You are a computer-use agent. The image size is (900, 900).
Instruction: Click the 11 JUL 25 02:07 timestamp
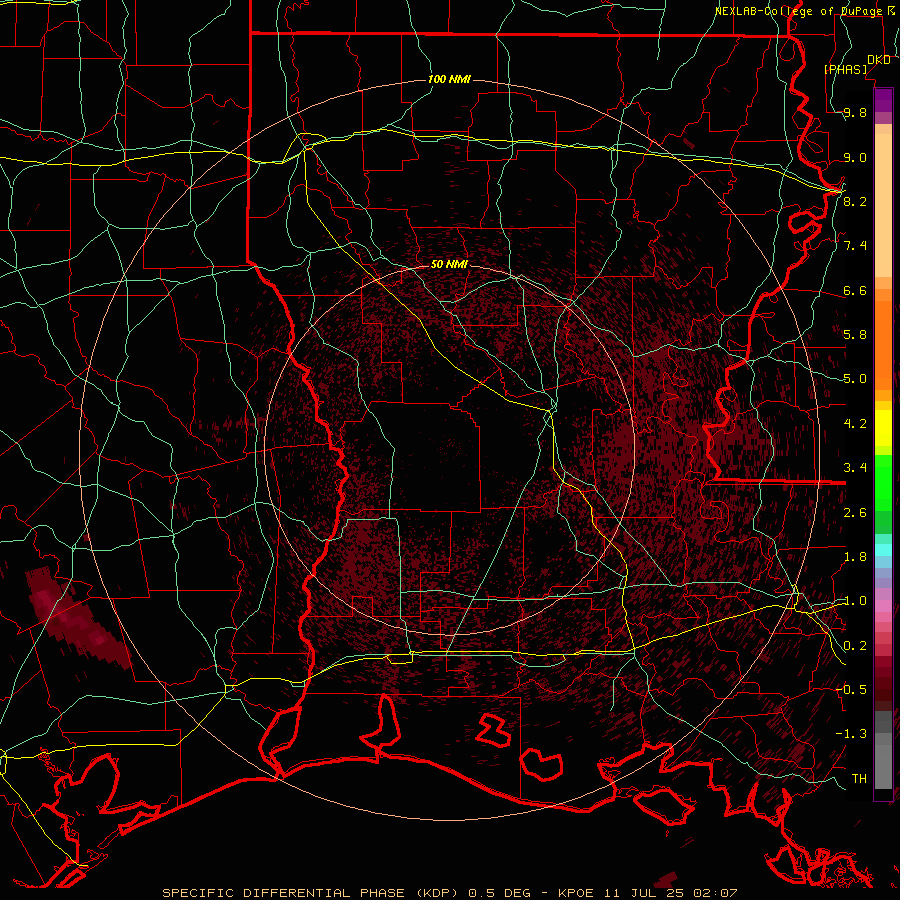(670, 893)
